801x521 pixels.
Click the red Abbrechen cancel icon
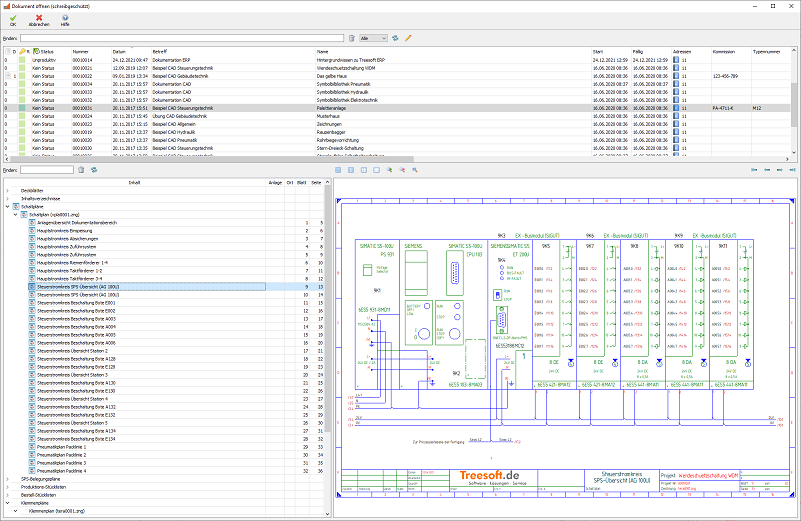point(38,19)
